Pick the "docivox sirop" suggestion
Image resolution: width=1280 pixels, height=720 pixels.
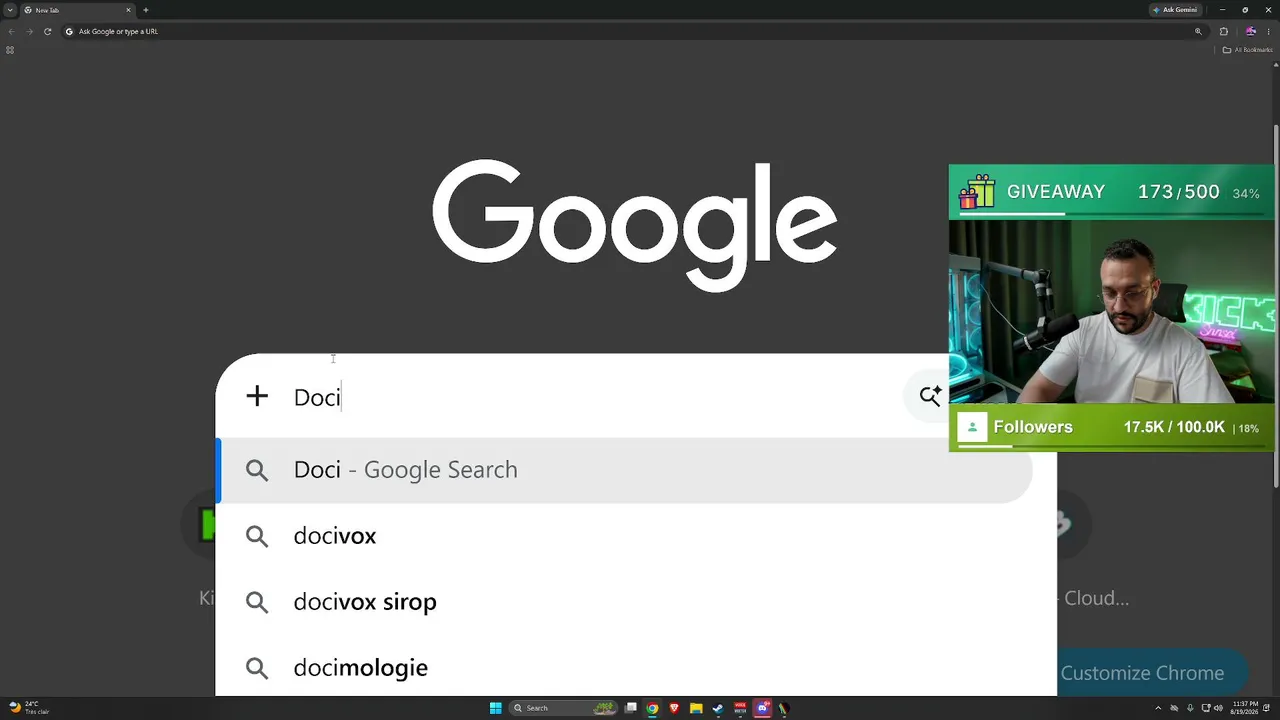click(x=625, y=602)
